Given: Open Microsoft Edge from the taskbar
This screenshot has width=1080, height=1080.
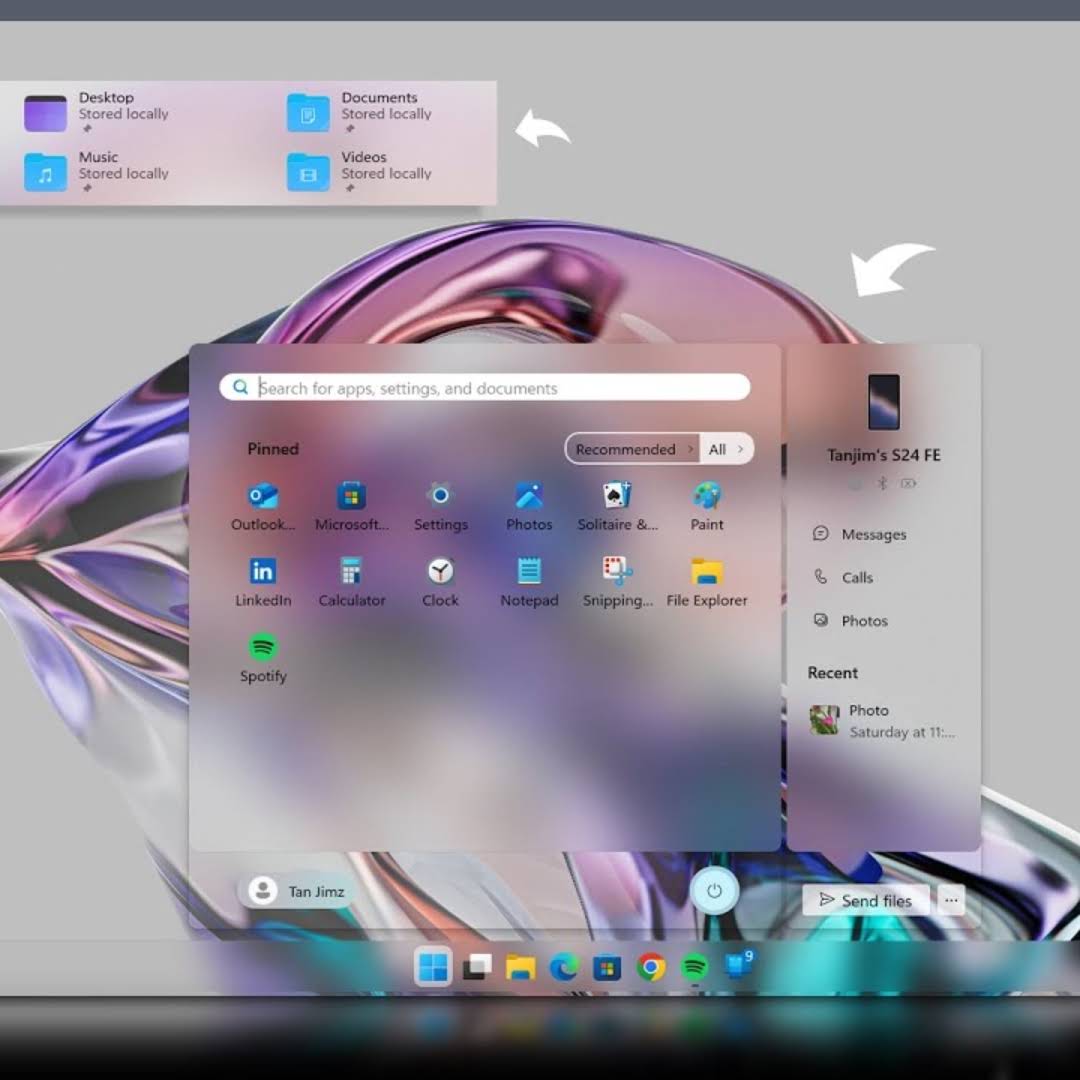Looking at the screenshot, I should [x=564, y=967].
